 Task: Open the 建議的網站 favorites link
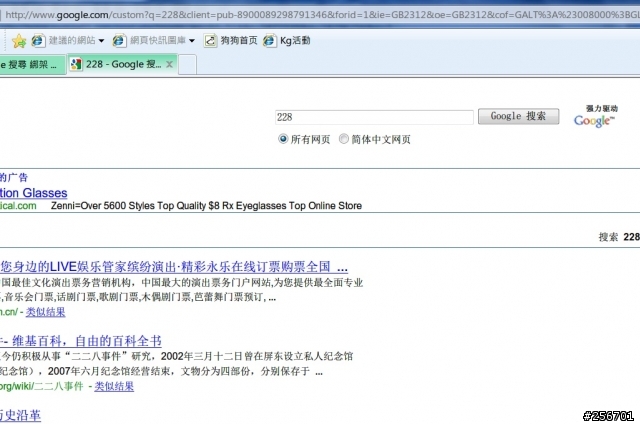pyautogui.click(x=71, y=40)
